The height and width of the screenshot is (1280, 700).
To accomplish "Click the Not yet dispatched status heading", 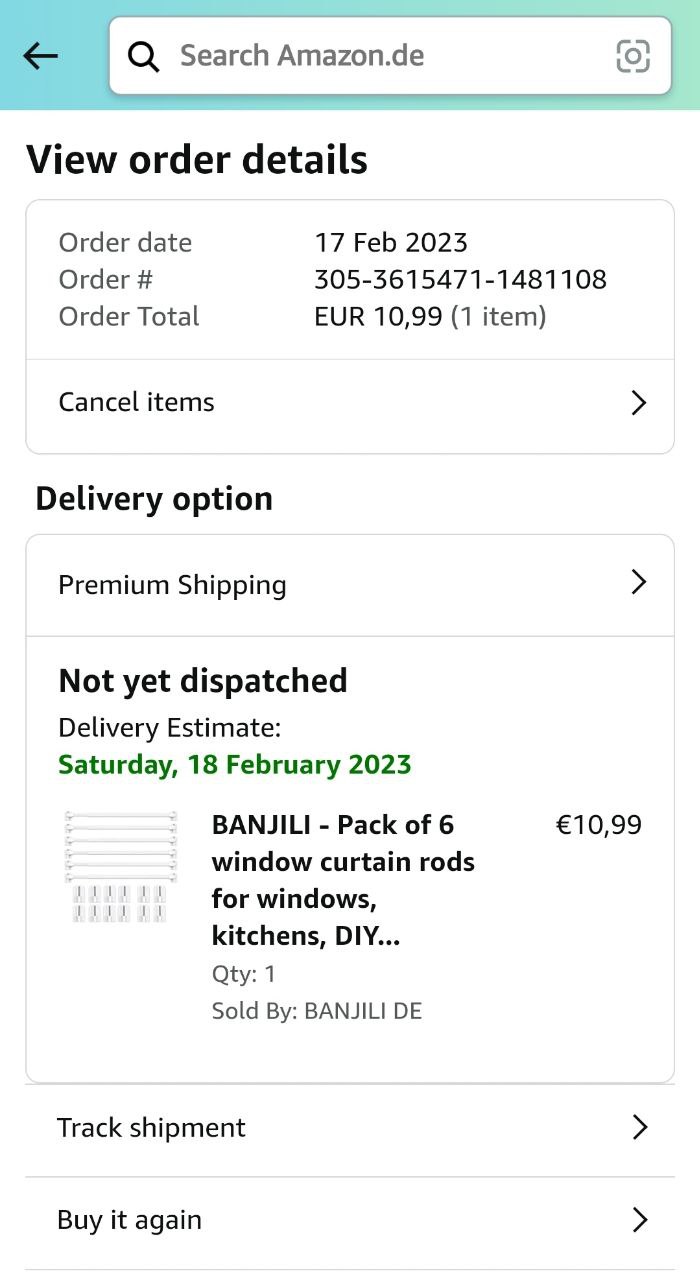I will [x=203, y=681].
